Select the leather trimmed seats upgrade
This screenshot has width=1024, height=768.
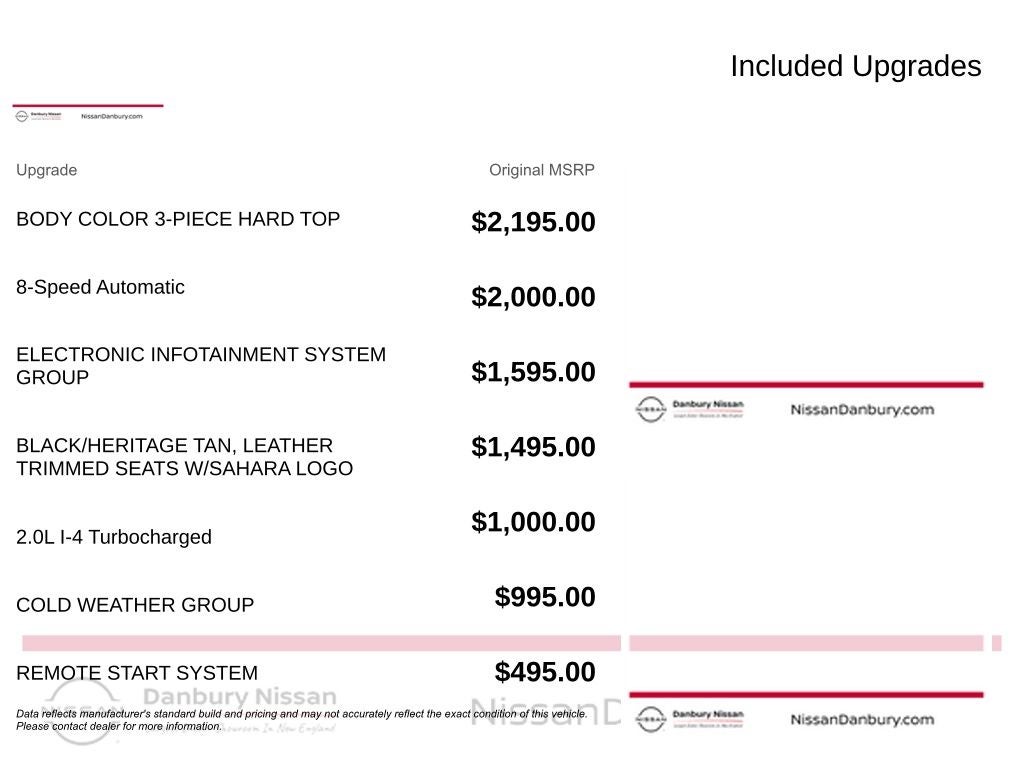(184, 457)
